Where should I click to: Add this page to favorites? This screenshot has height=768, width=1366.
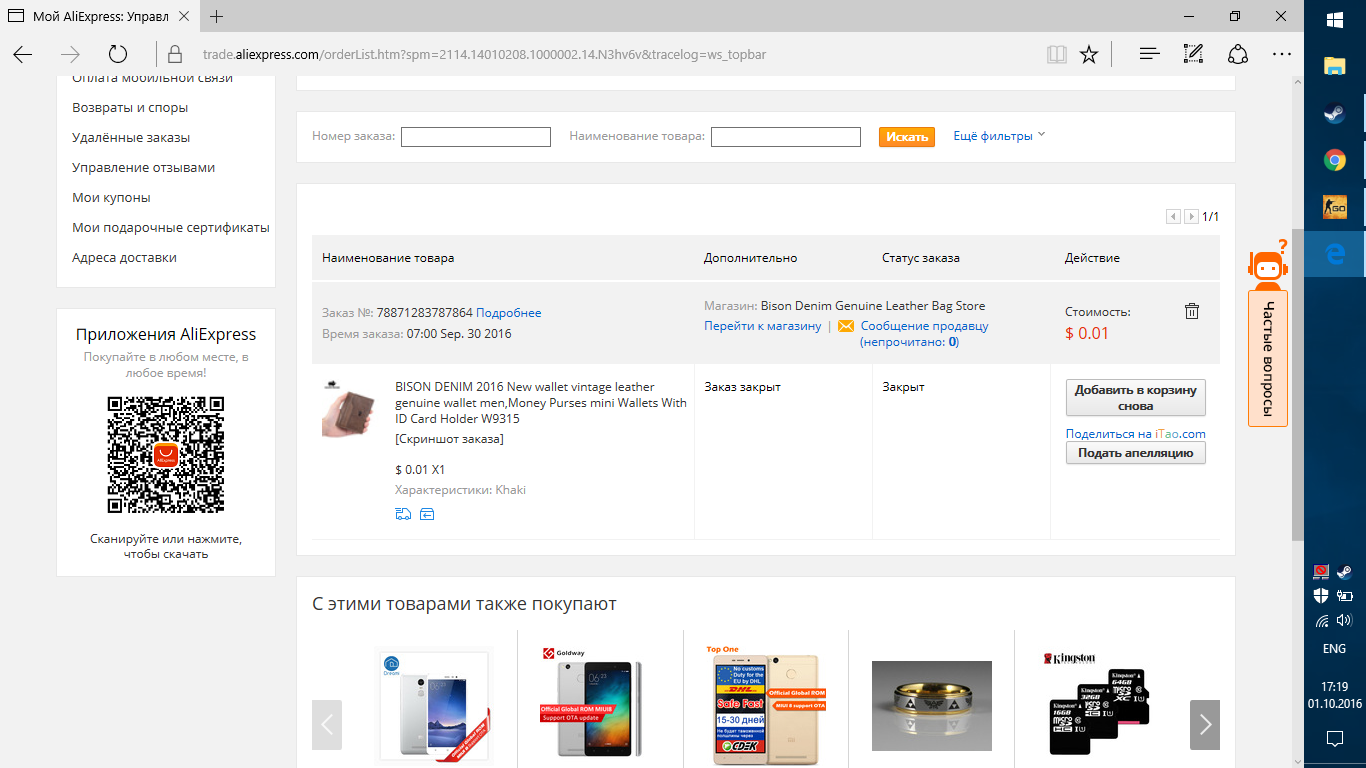1089,54
